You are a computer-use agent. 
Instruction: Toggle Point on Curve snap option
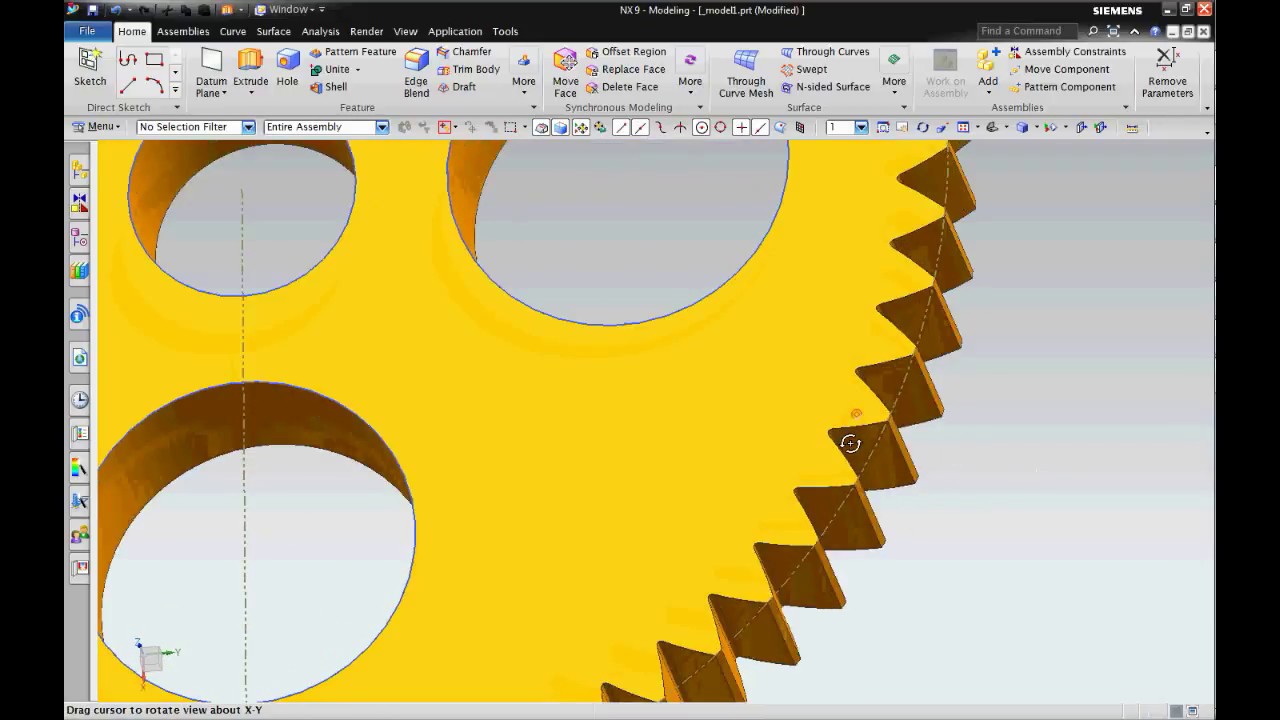760,127
